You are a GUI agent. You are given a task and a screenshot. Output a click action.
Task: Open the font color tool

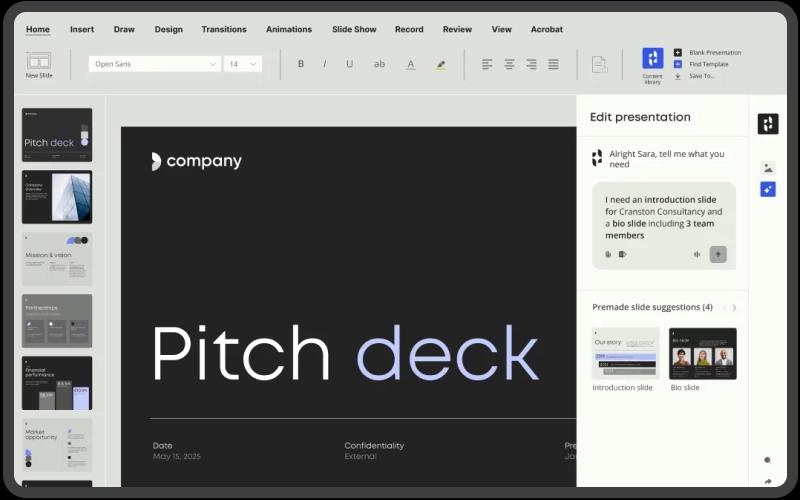pos(410,64)
